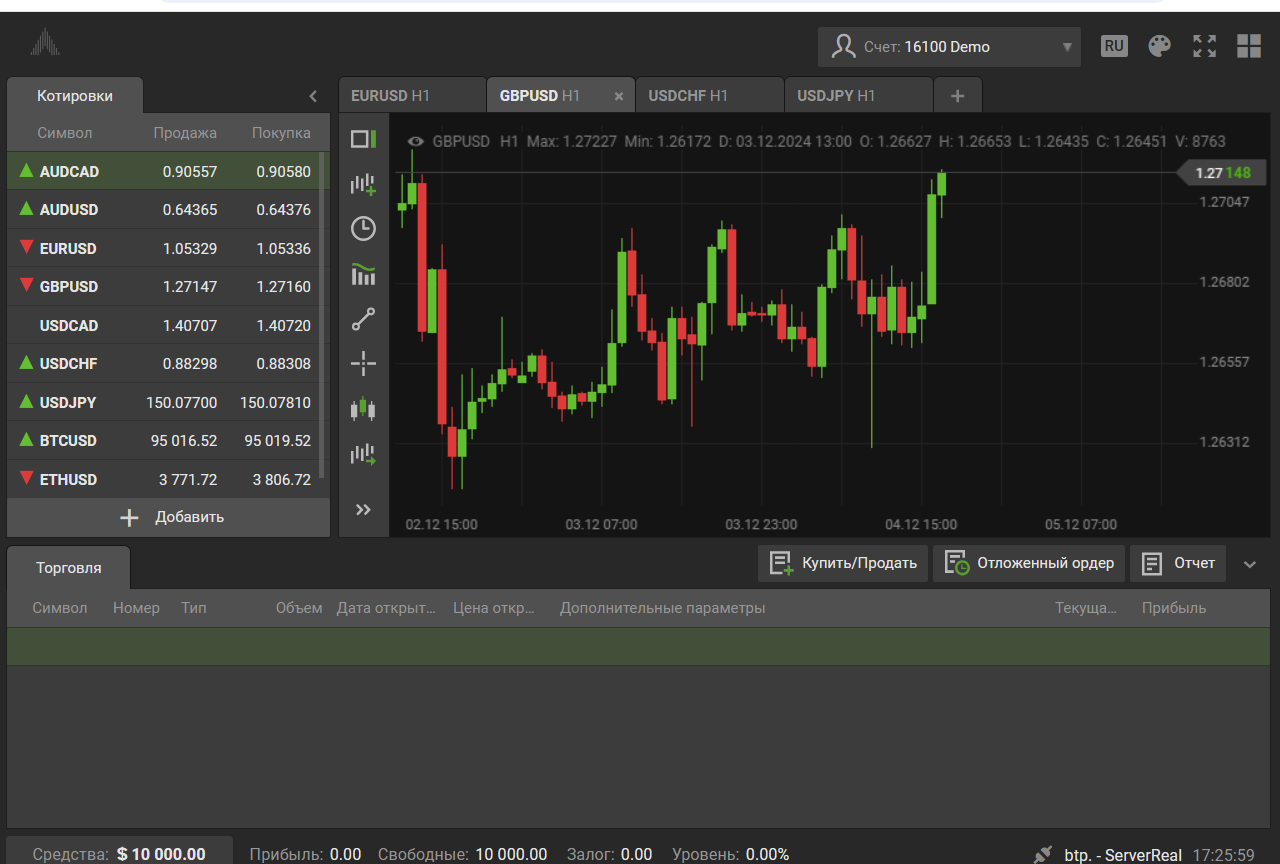Select the Котировки tab

click(75, 96)
